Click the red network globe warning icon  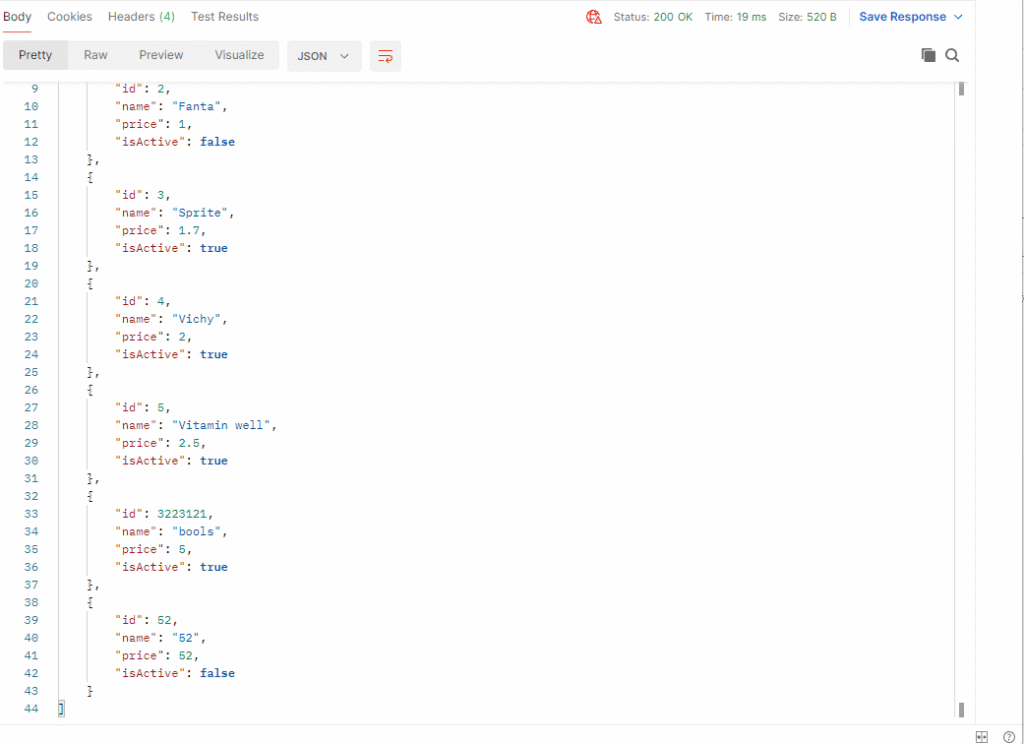(594, 17)
